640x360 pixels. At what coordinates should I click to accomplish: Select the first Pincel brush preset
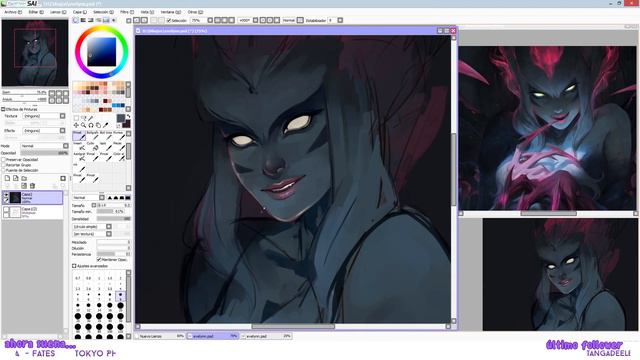pos(79,136)
